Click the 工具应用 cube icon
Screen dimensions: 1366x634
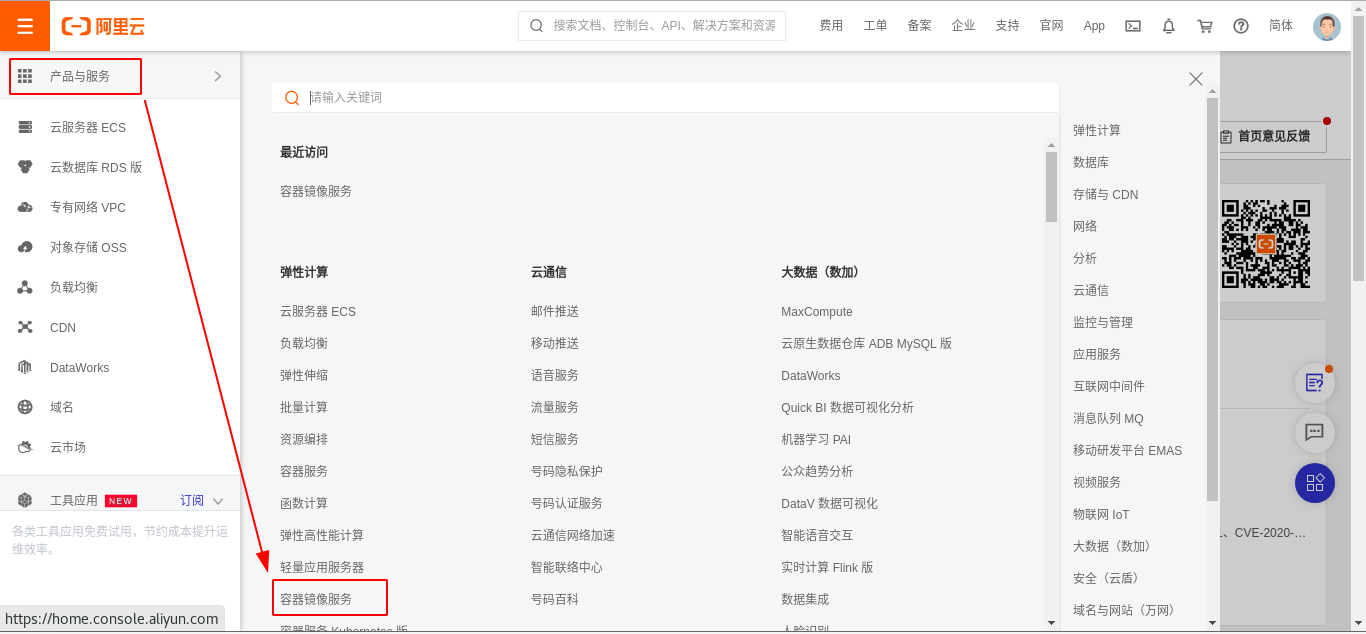25,500
